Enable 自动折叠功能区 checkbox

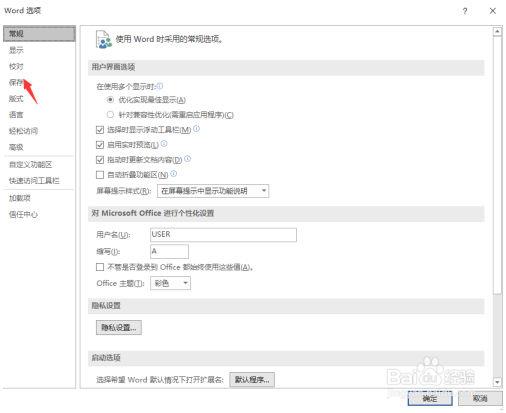point(100,175)
